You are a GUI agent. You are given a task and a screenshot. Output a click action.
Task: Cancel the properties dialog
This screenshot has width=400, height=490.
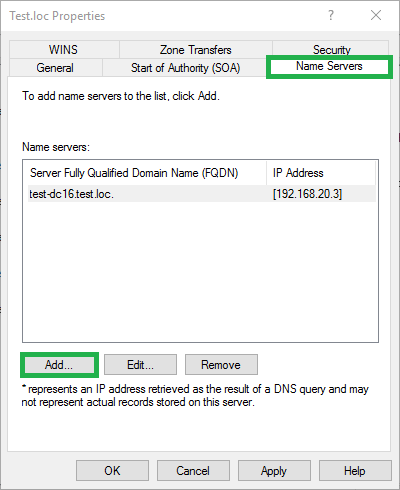click(x=193, y=471)
